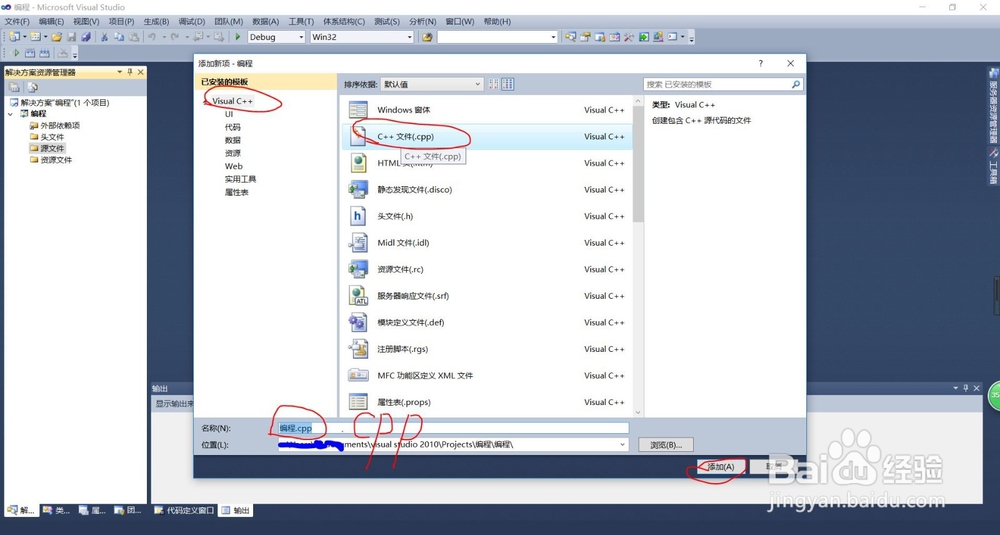
Task: Open the 生成(B) menu
Action: [x=156, y=21]
